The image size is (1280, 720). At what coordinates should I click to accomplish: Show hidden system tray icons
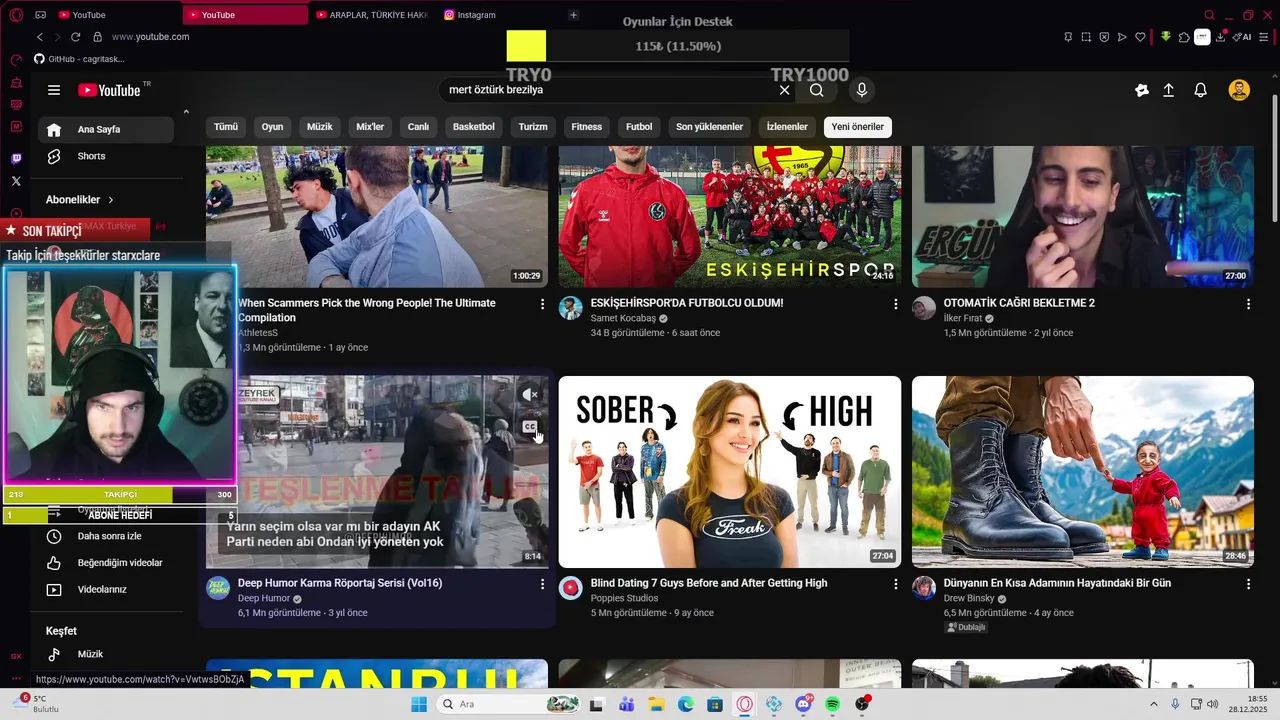click(1153, 704)
